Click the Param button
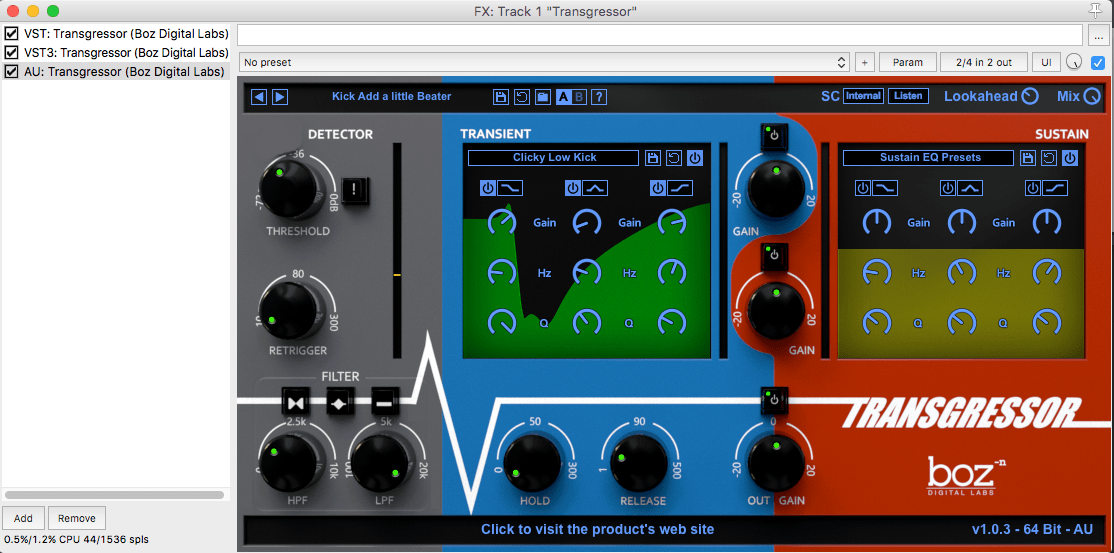This screenshot has height=553, width=1114. tap(908, 63)
